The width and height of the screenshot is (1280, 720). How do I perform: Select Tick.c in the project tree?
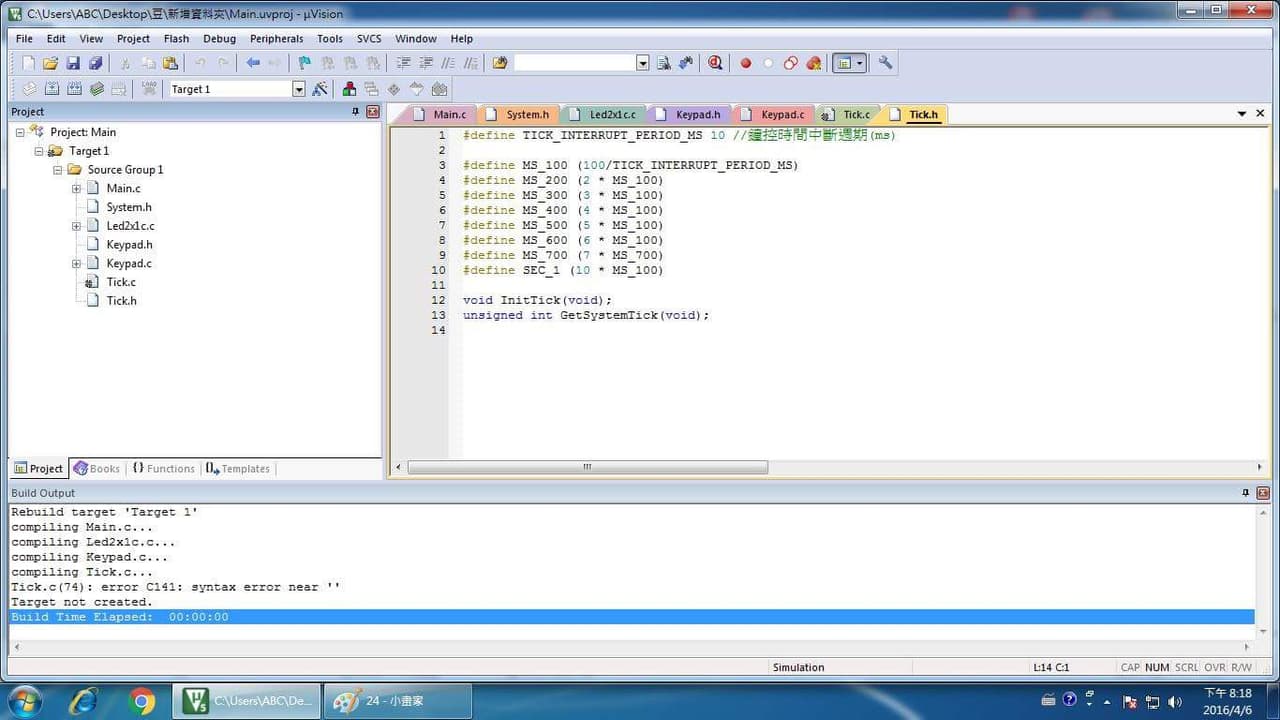(x=121, y=282)
